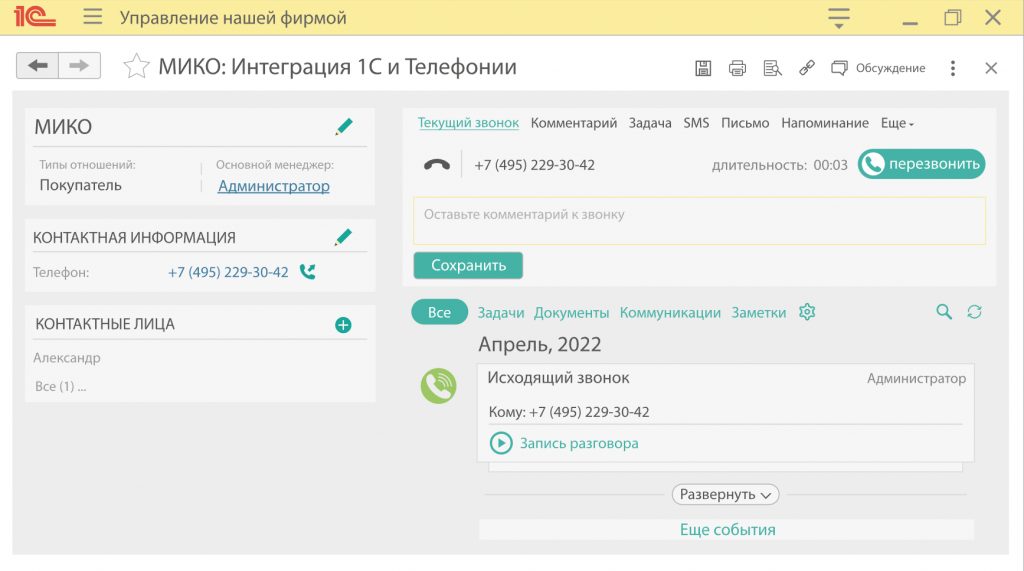The width and height of the screenshot is (1024, 571).
Task: Open the hamburger functions menu
Action: pos(93,16)
